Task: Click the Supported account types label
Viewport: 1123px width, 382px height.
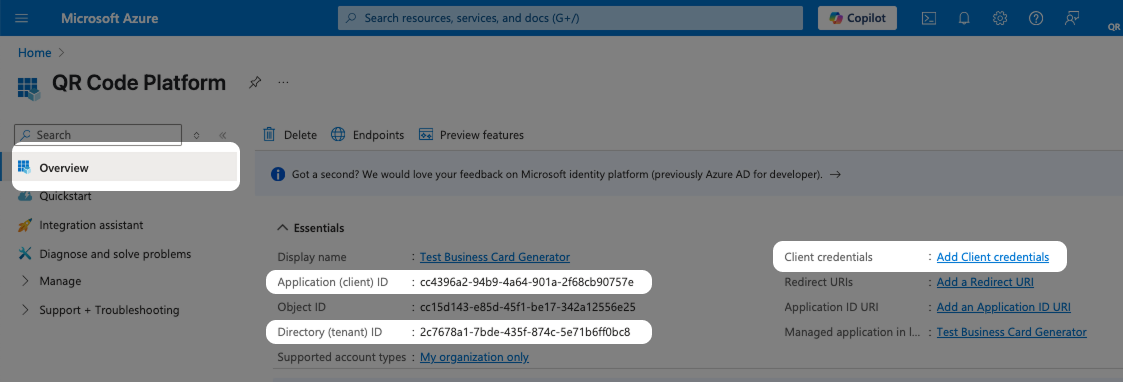Action: (341, 357)
